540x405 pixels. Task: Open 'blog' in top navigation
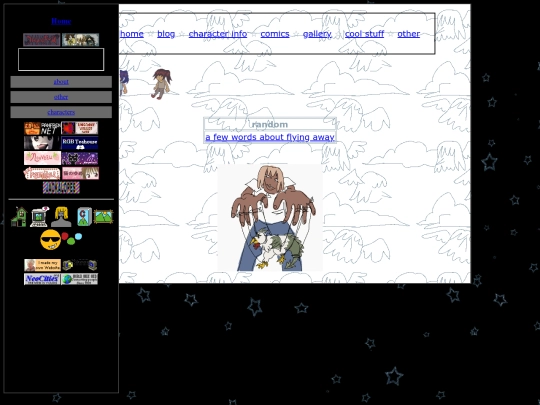point(166,34)
